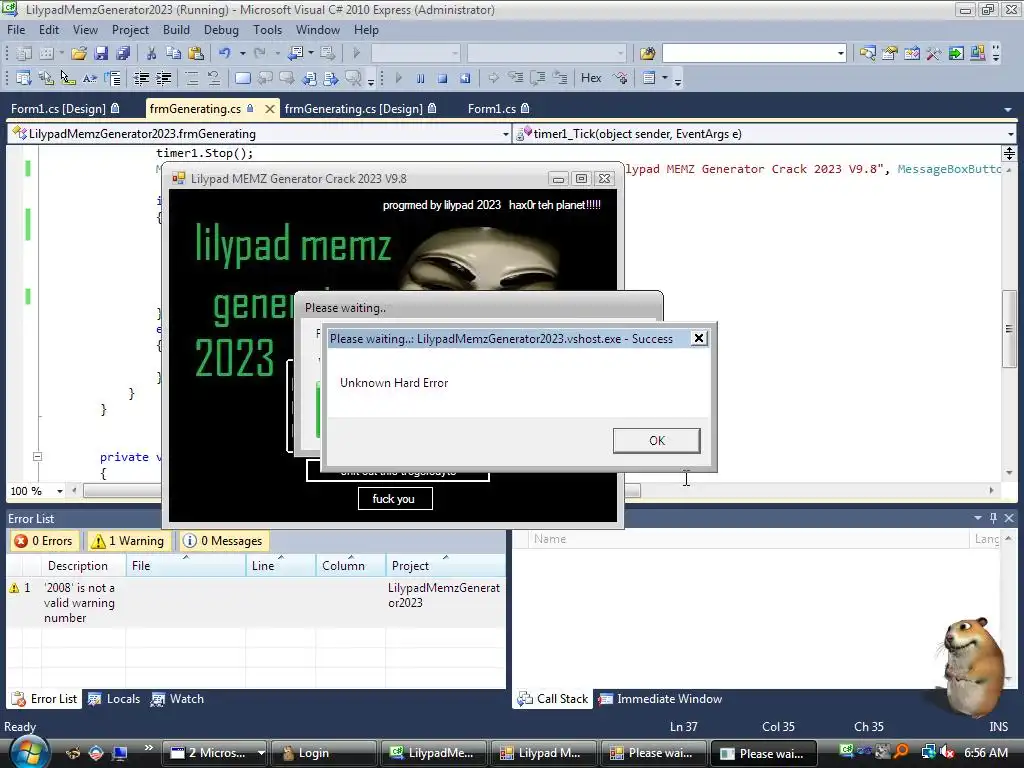This screenshot has height=768, width=1024.
Task: Click the Next Bookmark icon
Action: (287, 78)
